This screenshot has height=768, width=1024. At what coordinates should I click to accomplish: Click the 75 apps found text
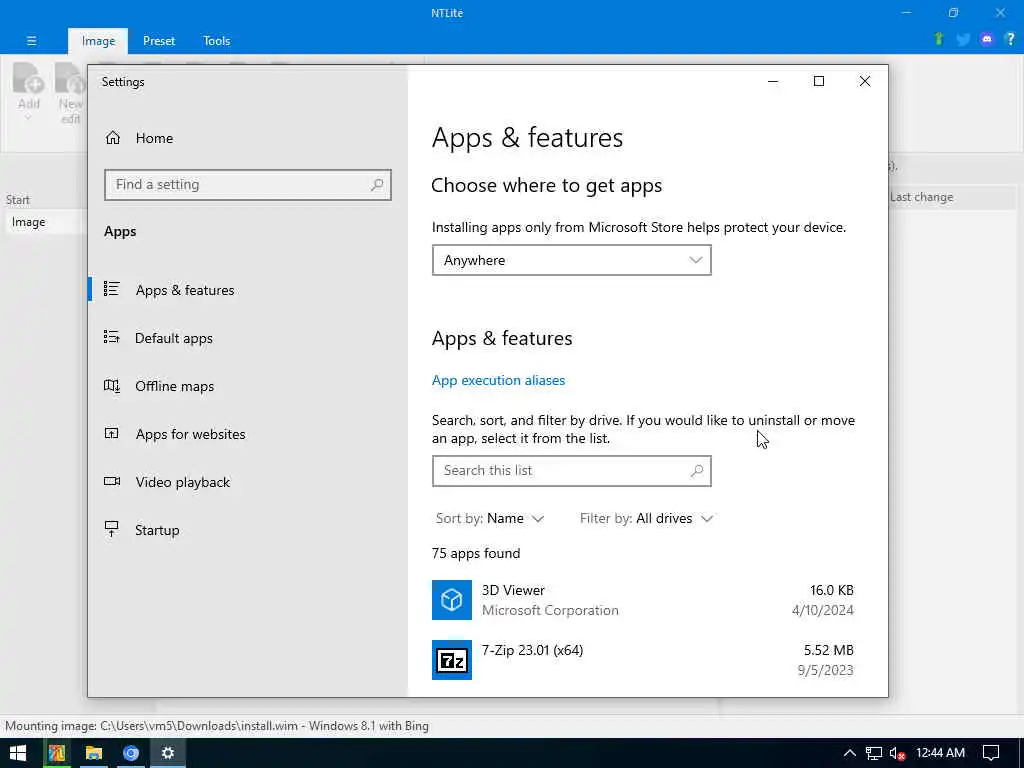[476, 553]
